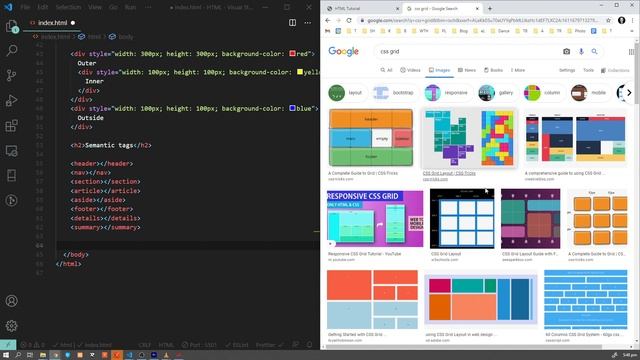Switch to the Books results tab
Viewport: 640px width, 360px height.
tap(493, 70)
